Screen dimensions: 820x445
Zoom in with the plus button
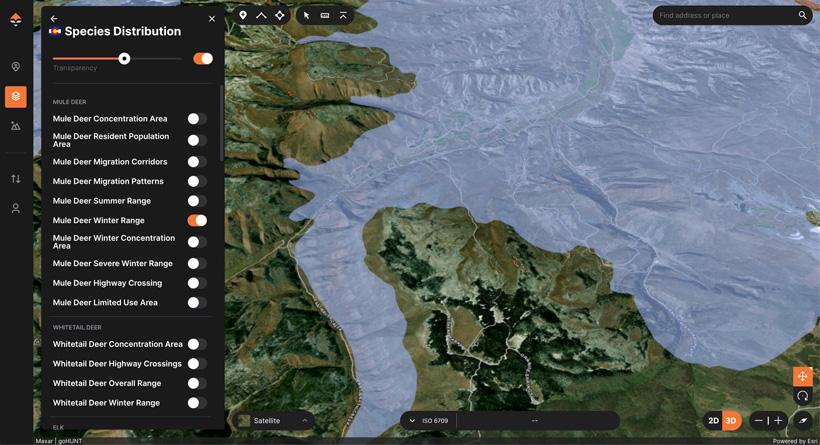[778, 420]
